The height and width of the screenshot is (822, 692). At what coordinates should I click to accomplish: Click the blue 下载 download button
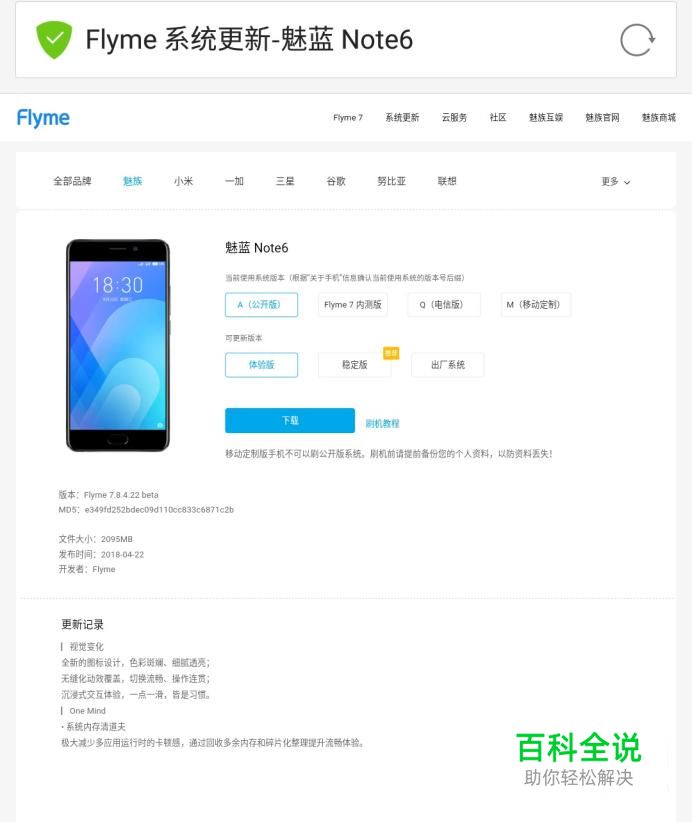coord(290,420)
